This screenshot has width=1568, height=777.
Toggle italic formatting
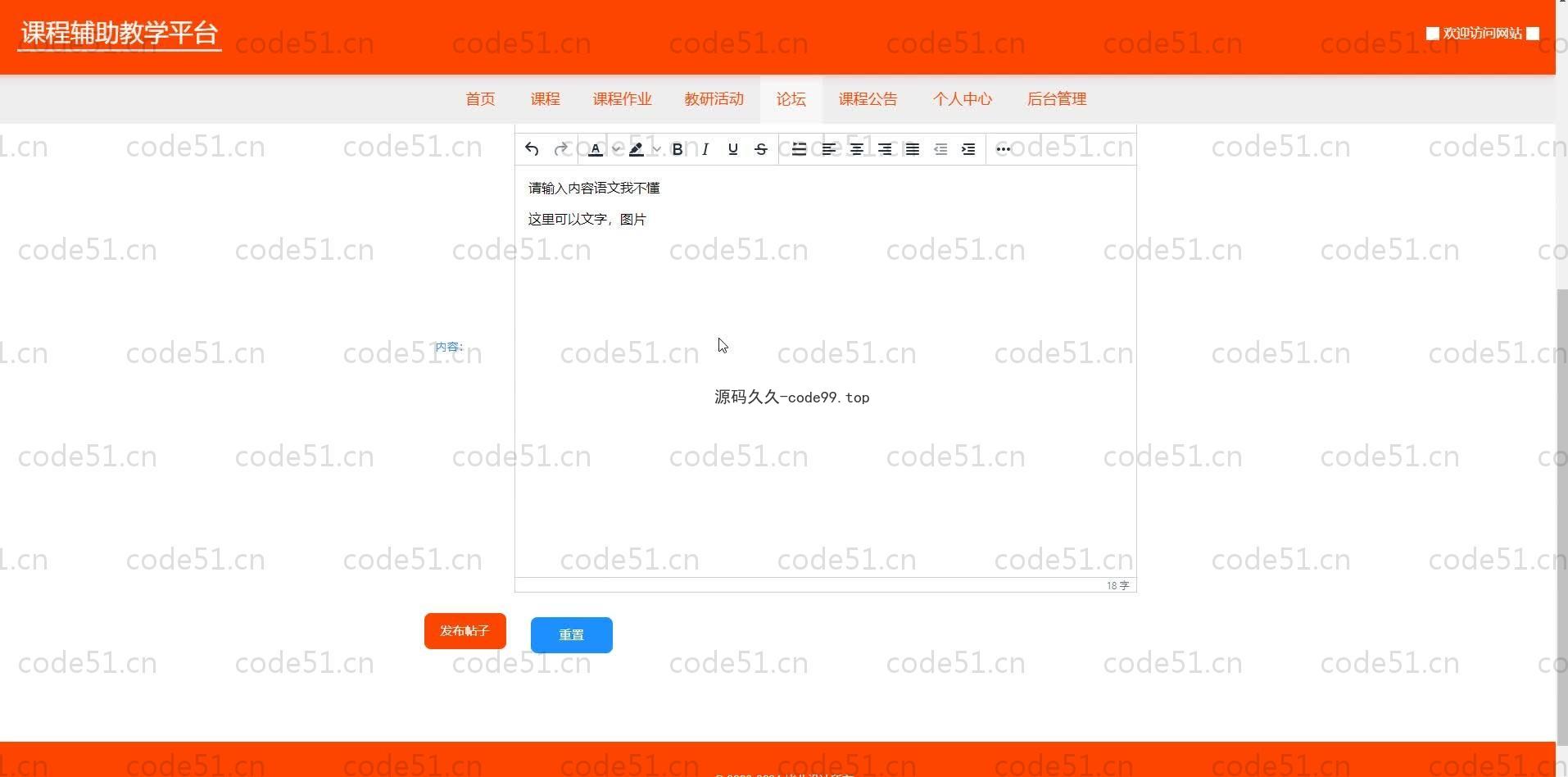tap(705, 149)
